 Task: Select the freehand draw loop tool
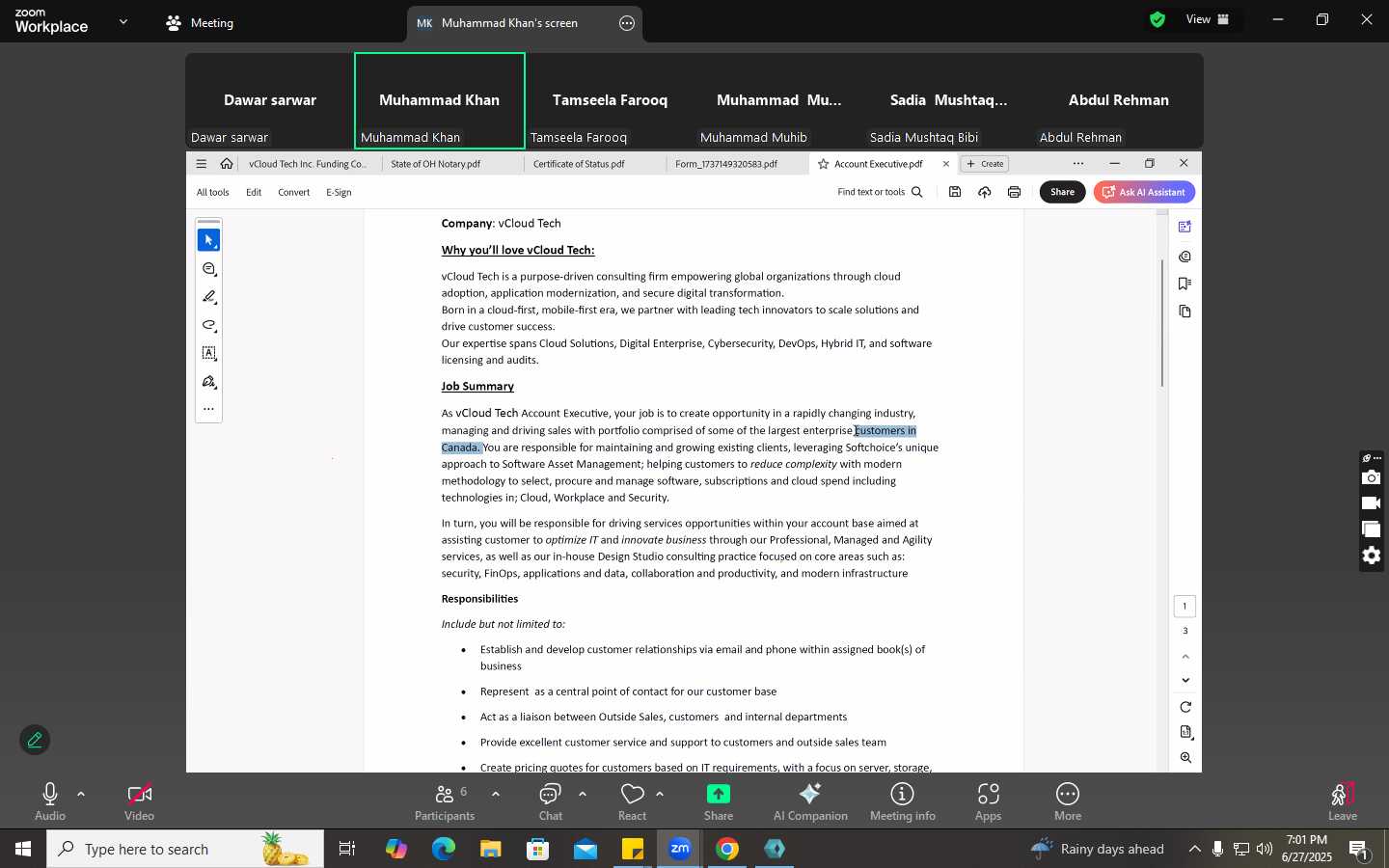(208, 325)
